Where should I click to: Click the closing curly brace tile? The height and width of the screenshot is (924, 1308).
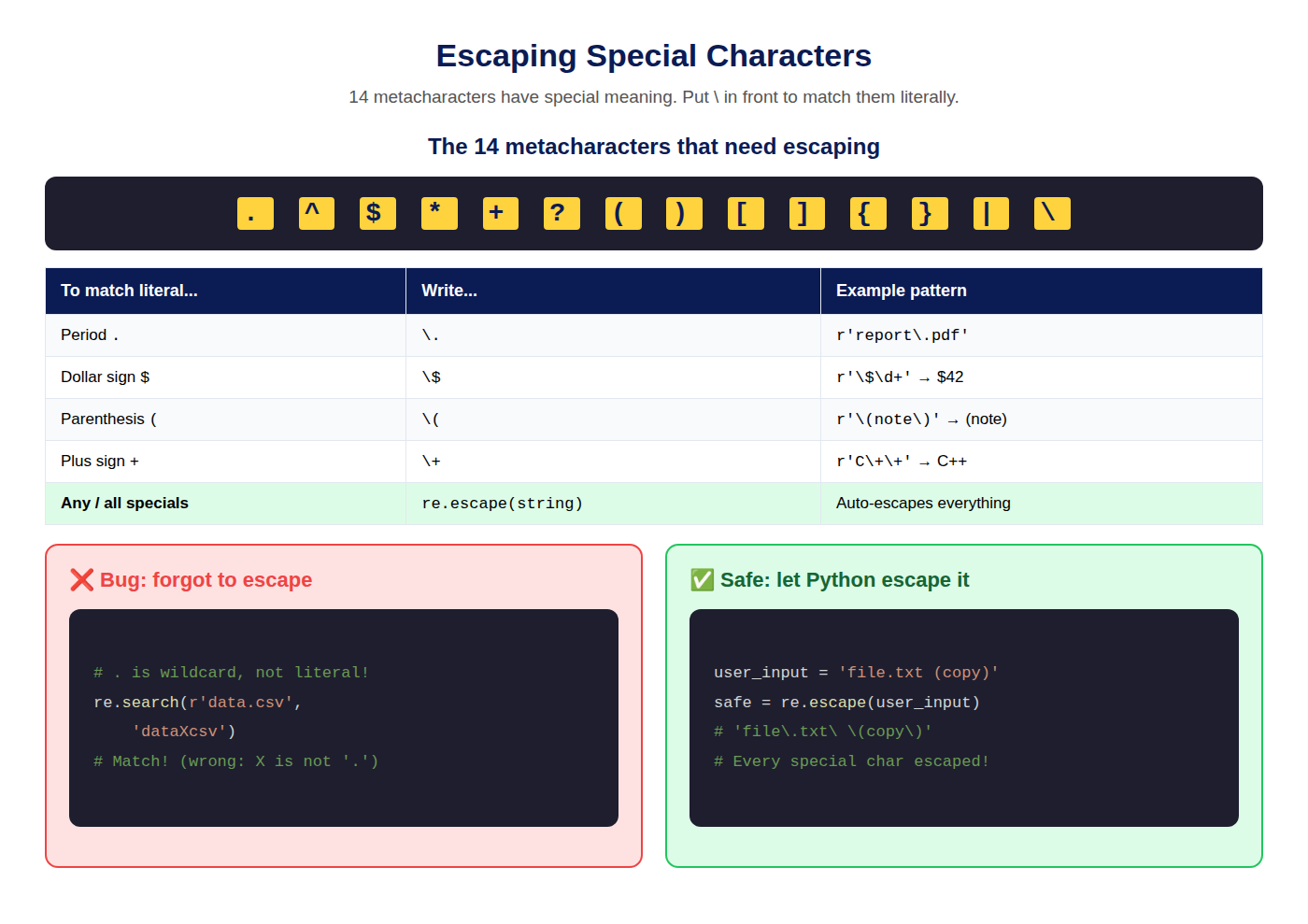point(930,213)
